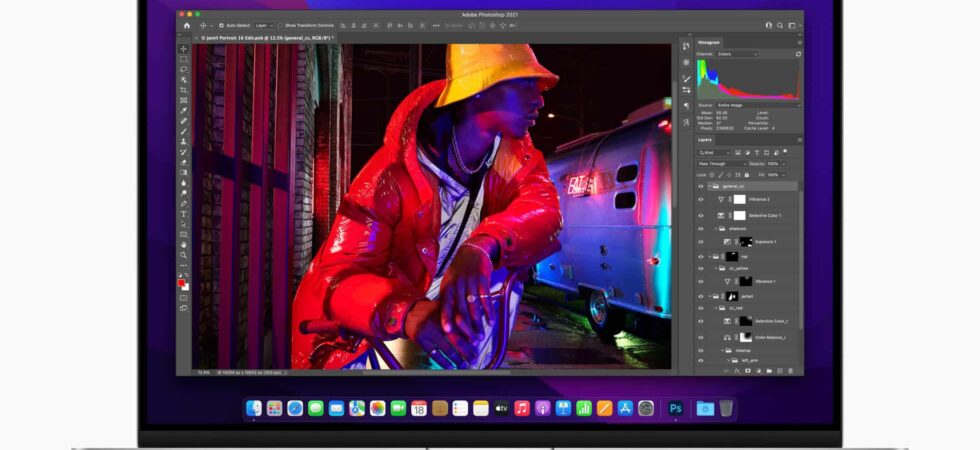Select the hat group mask thumbnail
The height and width of the screenshot is (450, 980).
pyautogui.click(x=731, y=256)
